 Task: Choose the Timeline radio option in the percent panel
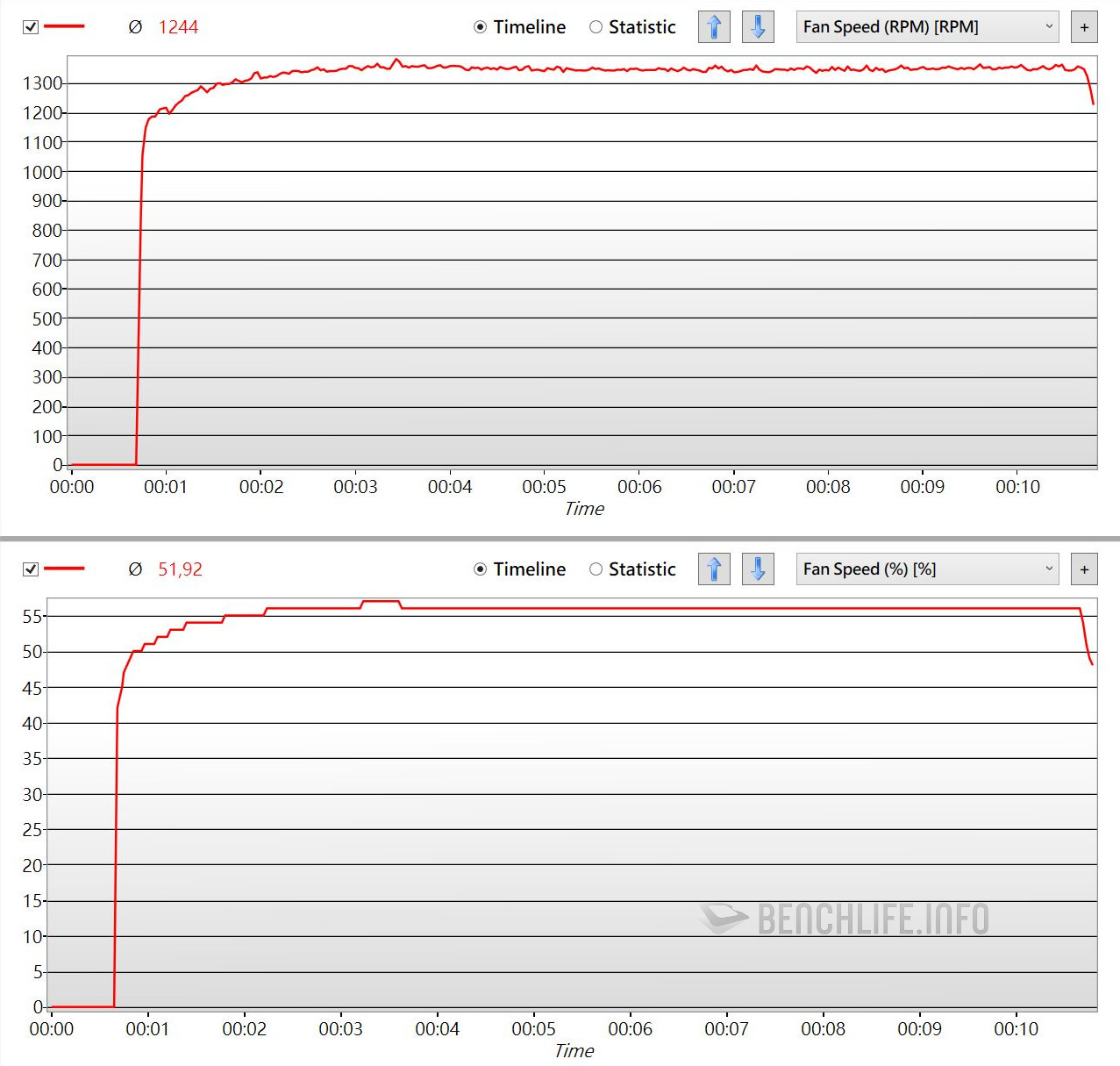click(x=481, y=569)
